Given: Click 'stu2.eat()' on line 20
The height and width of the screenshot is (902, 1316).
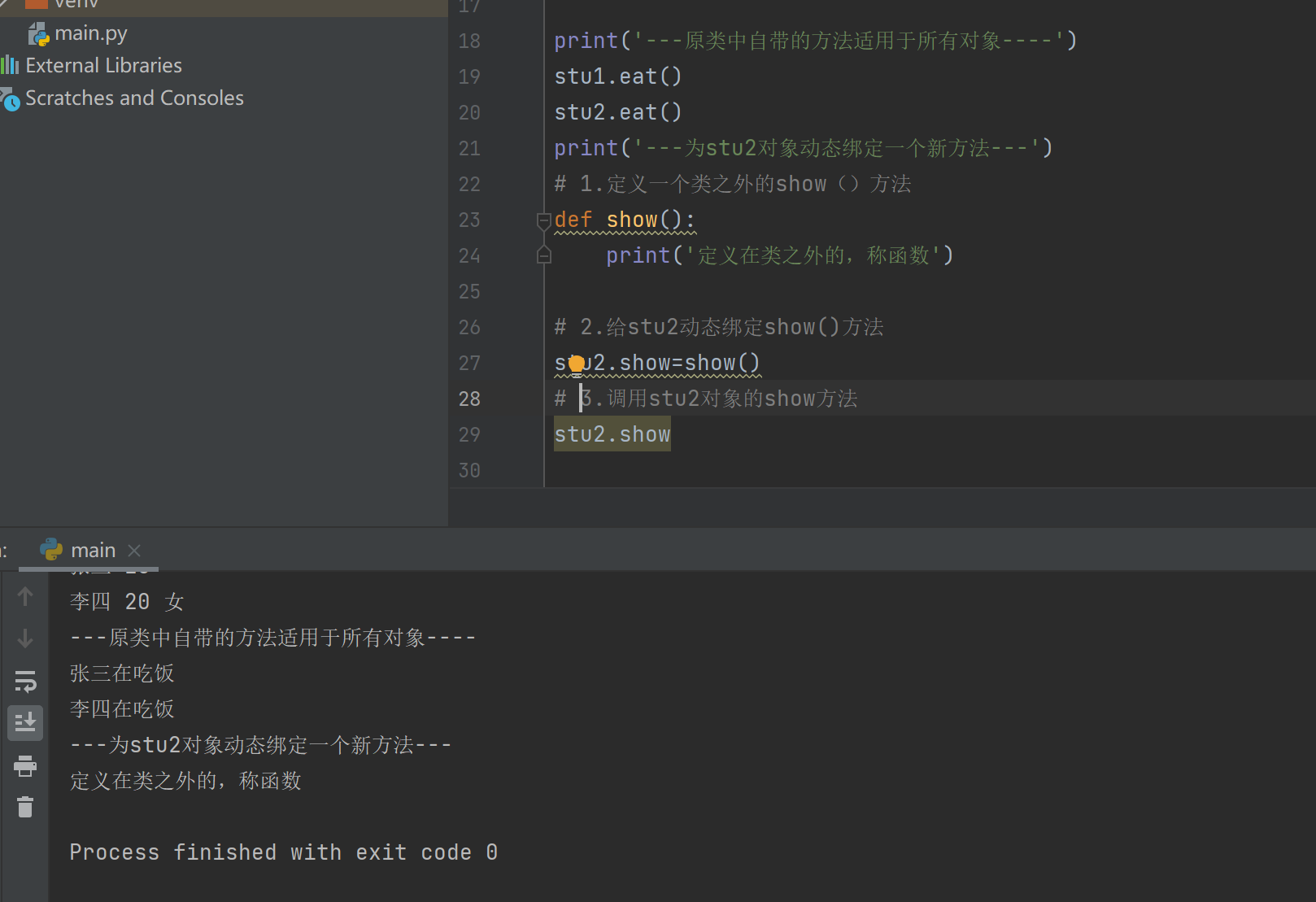Looking at the screenshot, I should 618,112.
